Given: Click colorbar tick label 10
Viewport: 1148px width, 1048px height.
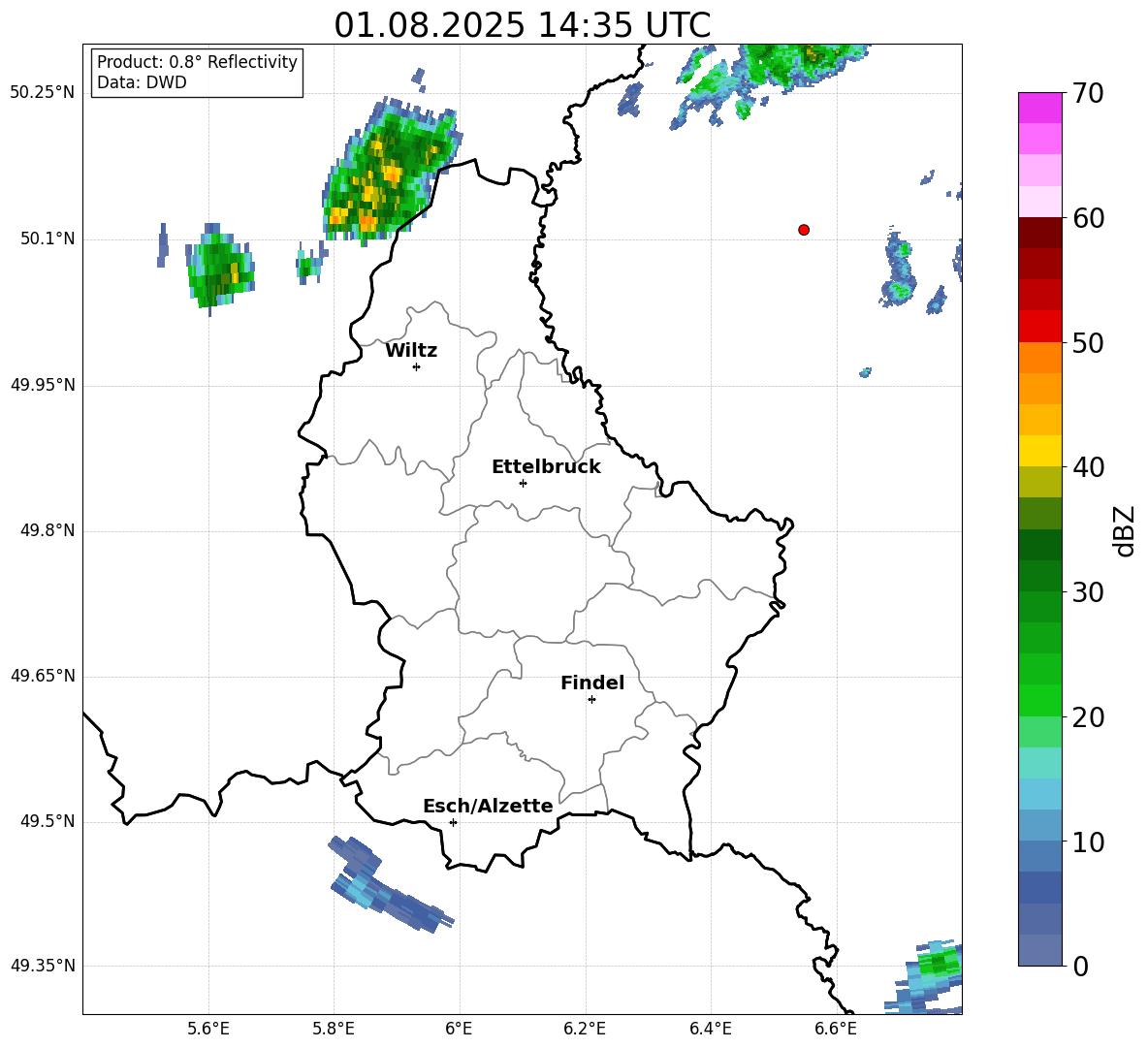Looking at the screenshot, I should [x=1087, y=842].
